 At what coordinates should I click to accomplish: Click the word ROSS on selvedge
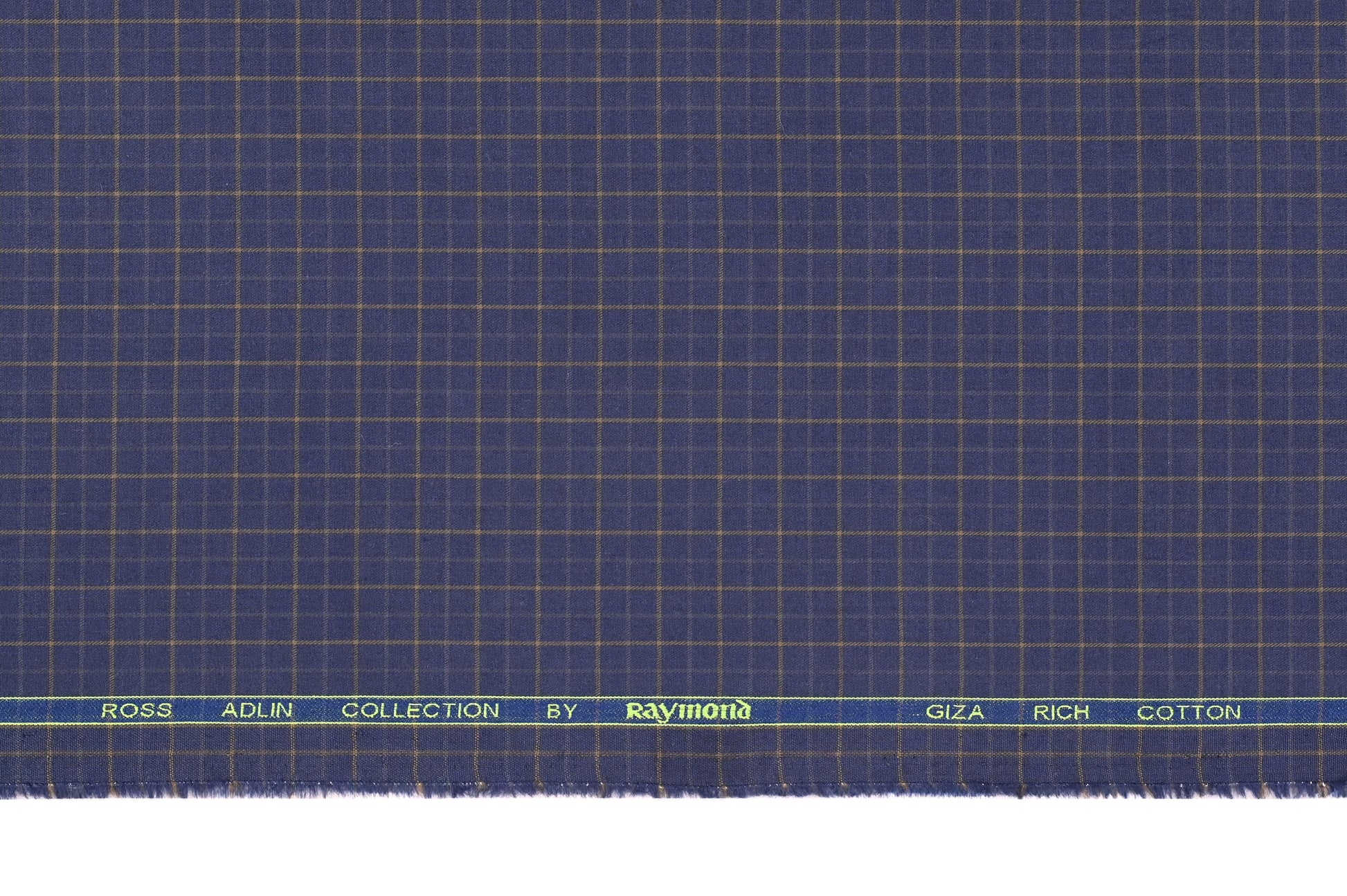[137, 711]
